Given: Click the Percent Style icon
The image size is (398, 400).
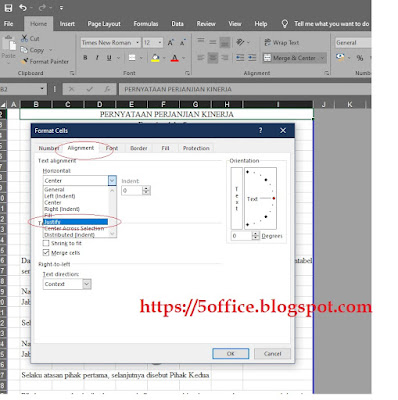Looking at the screenshot, I should pyautogui.click(x=360, y=58).
